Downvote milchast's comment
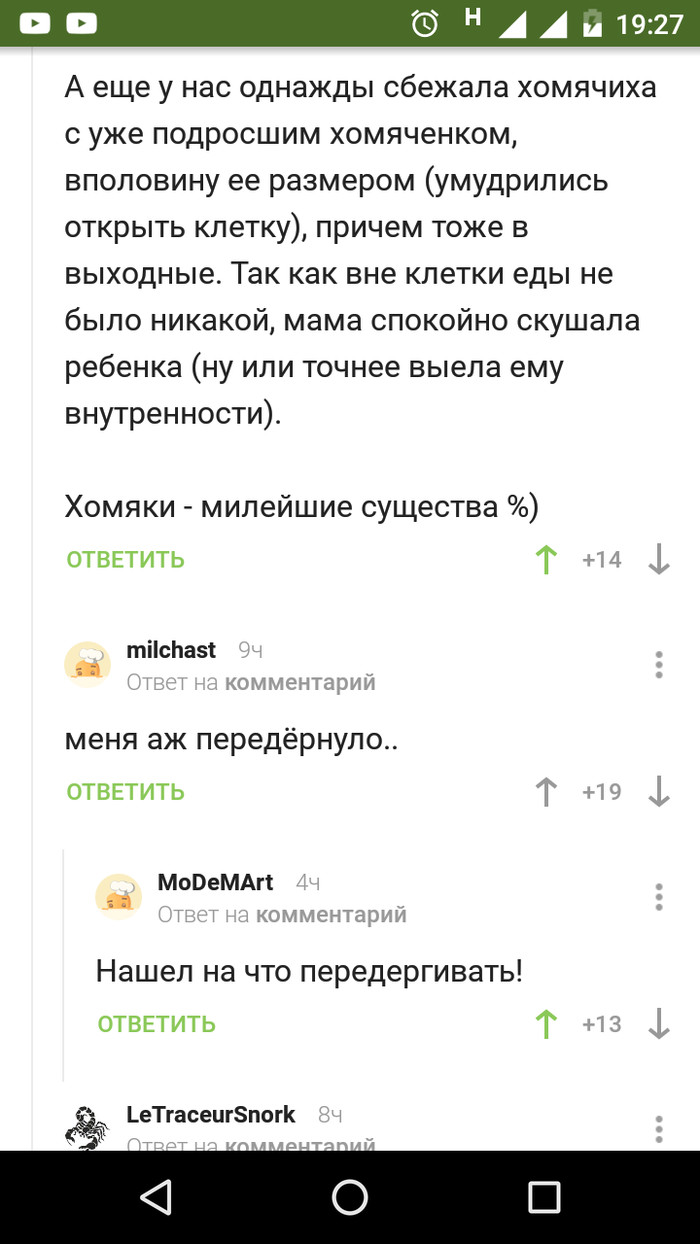Image resolution: width=700 pixels, height=1244 pixels. (659, 791)
